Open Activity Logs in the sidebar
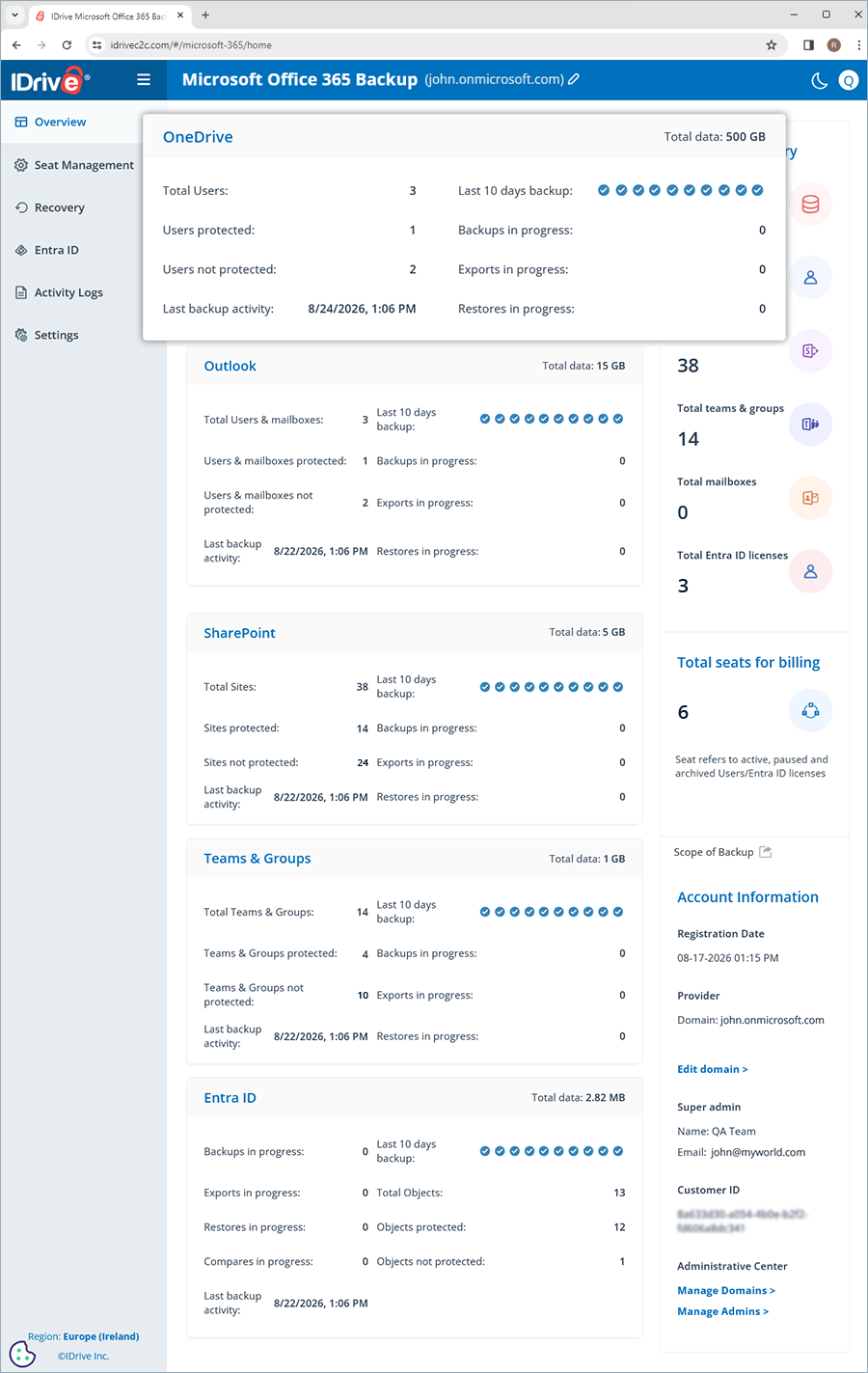The image size is (868, 1373). 68,292
